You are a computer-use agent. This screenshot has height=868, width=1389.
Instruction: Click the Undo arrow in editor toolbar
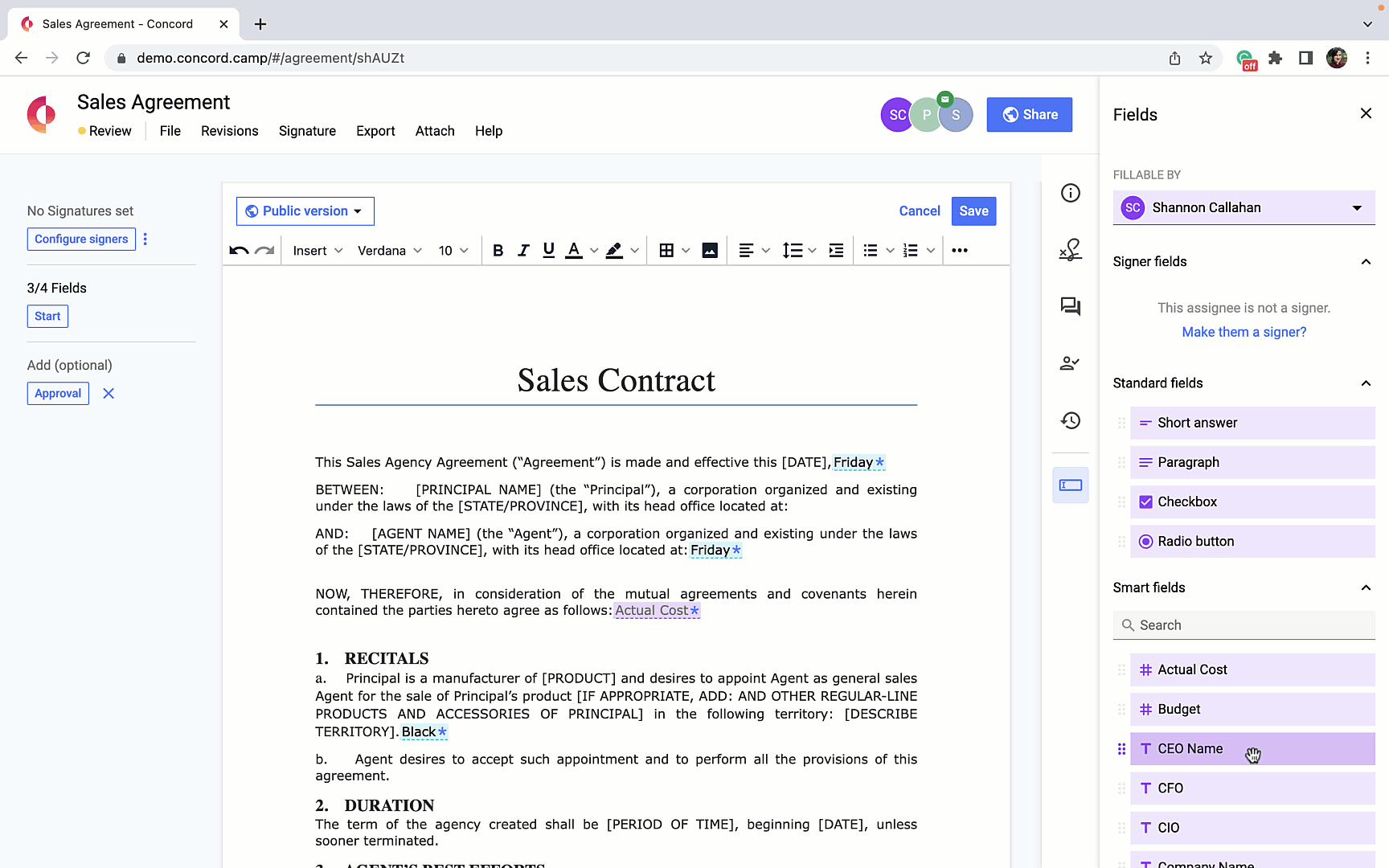[x=239, y=251]
